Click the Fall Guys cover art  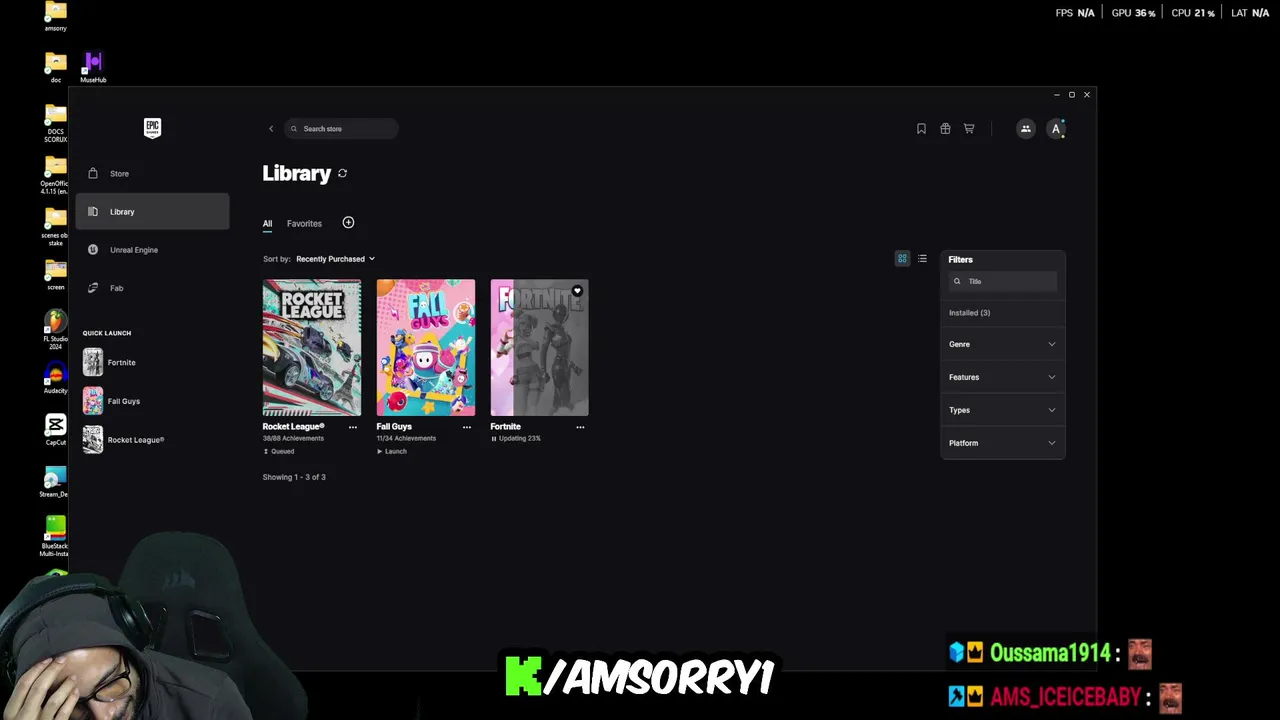click(x=426, y=347)
